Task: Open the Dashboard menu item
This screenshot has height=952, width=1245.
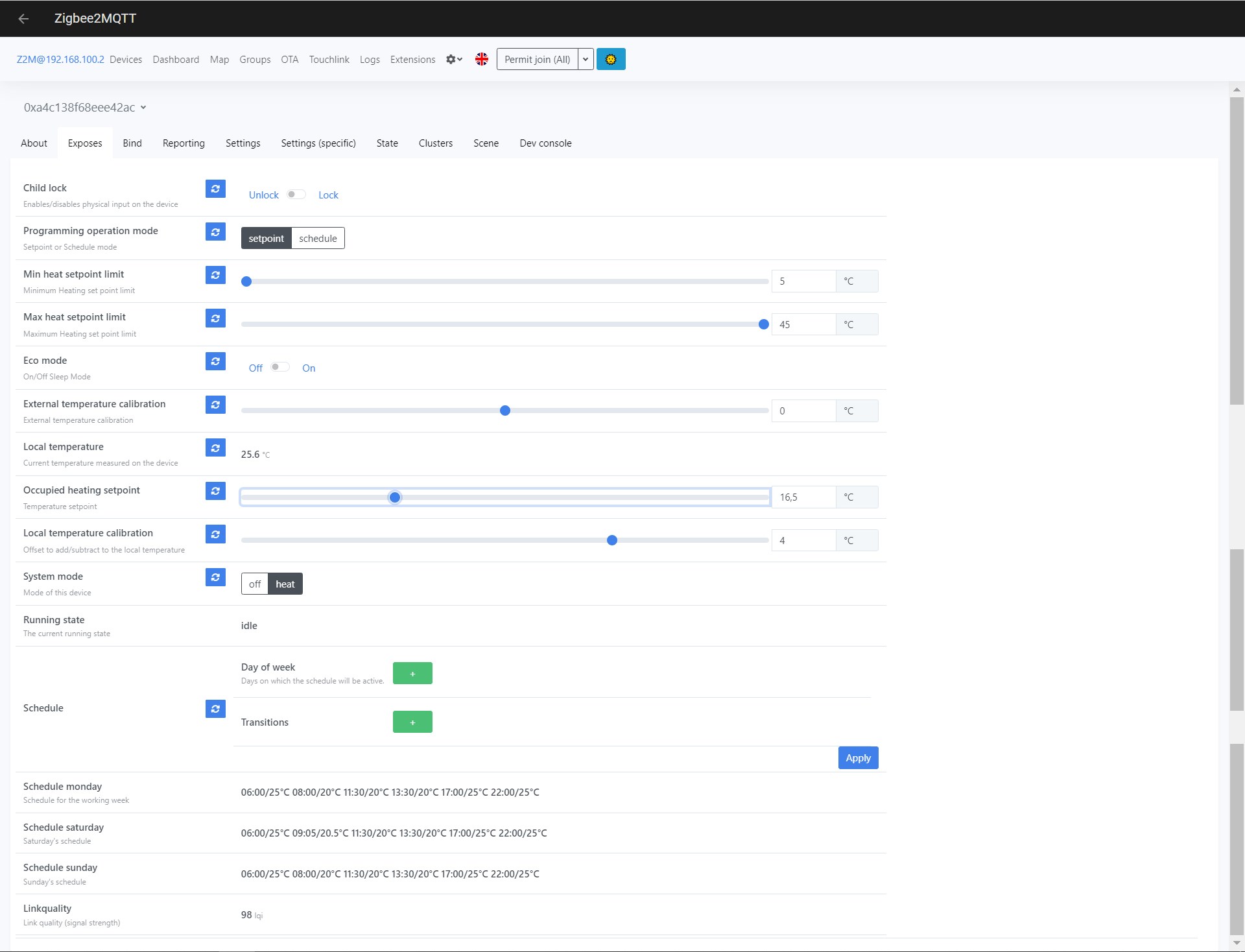Action: 176,60
